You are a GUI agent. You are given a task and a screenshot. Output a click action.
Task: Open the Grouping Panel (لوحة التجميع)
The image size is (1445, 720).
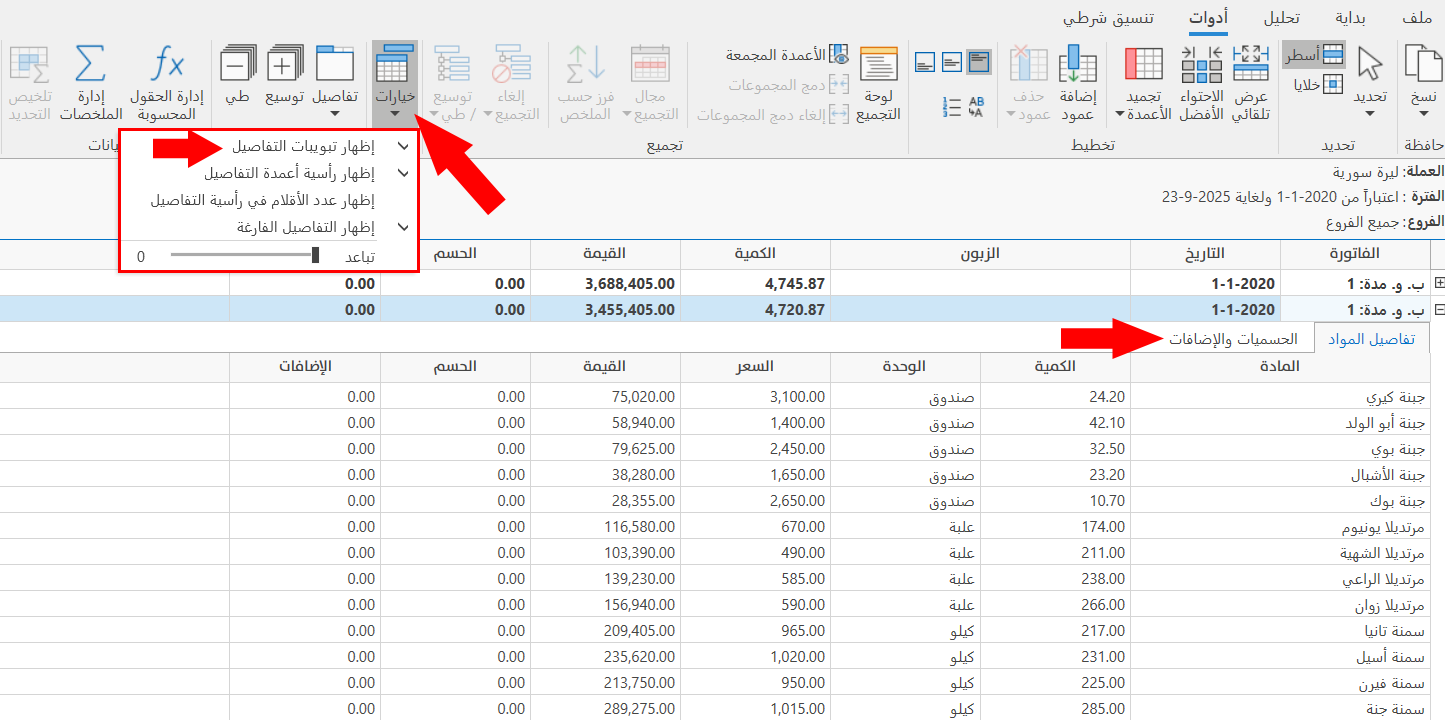click(x=879, y=64)
